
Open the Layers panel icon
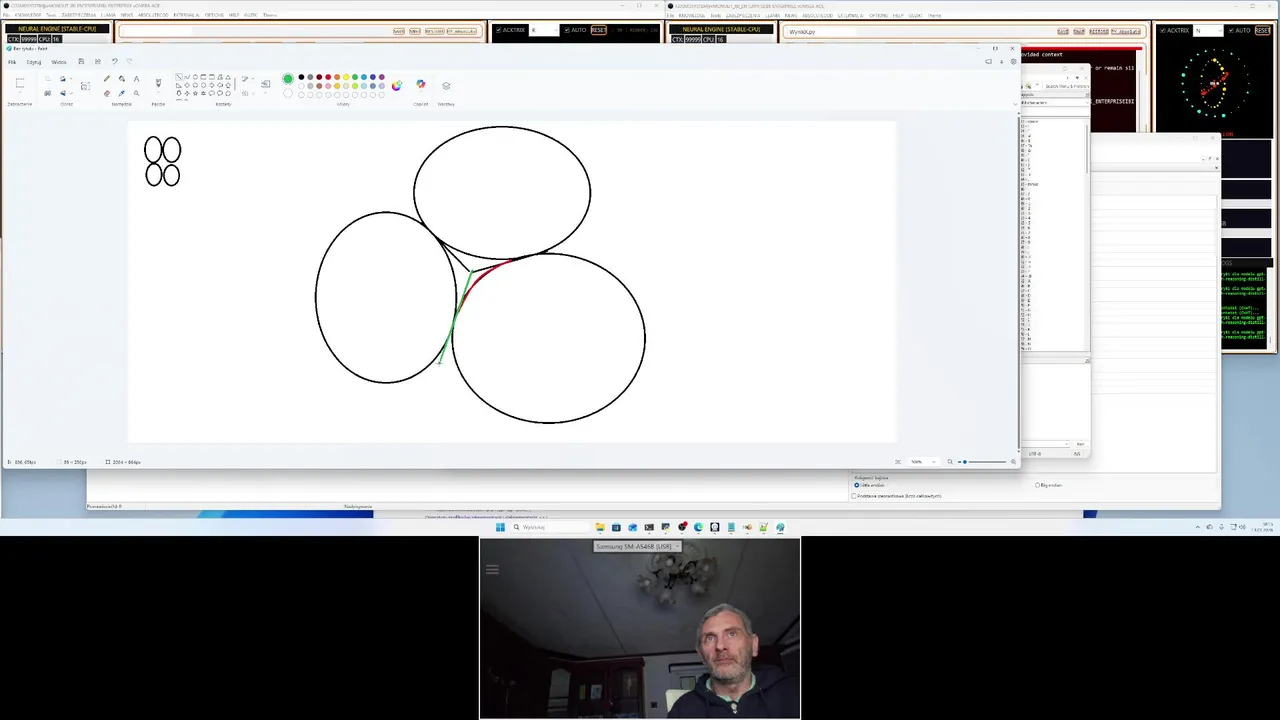tap(446, 86)
